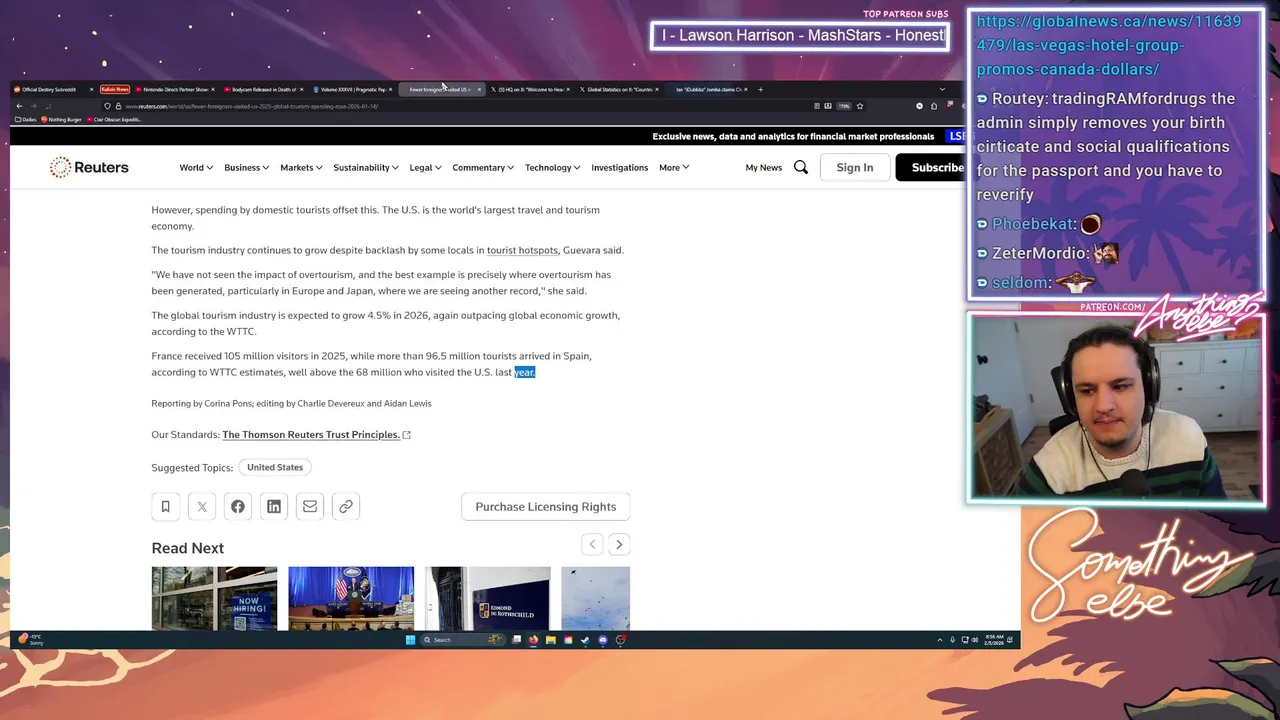Image resolution: width=1280 pixels, height=720 pixels.
Task: Open the tourist hotspots link
Action: 522,251
